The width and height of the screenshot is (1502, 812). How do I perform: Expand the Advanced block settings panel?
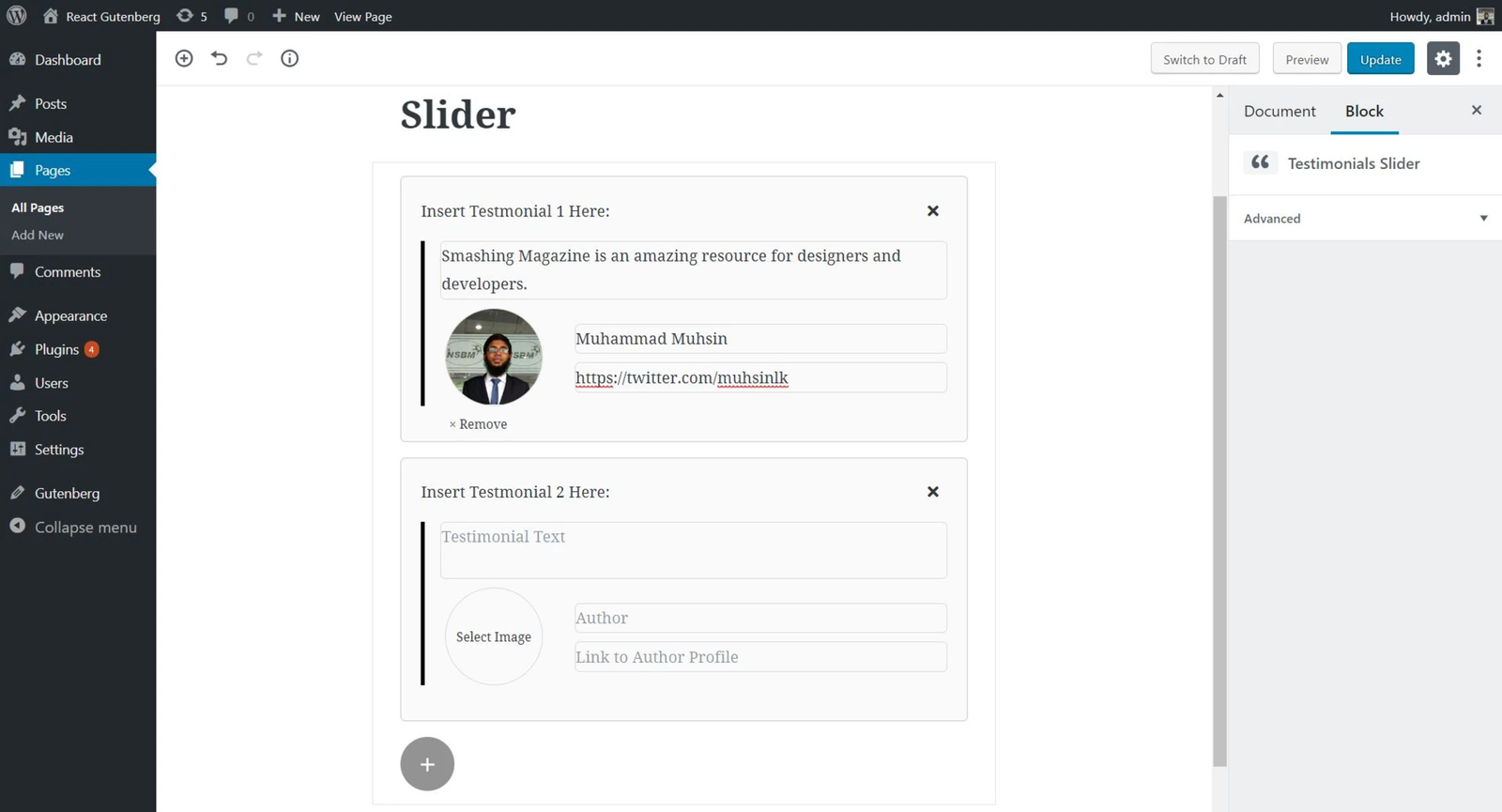pyautogui.click(x=1362, y=218)
